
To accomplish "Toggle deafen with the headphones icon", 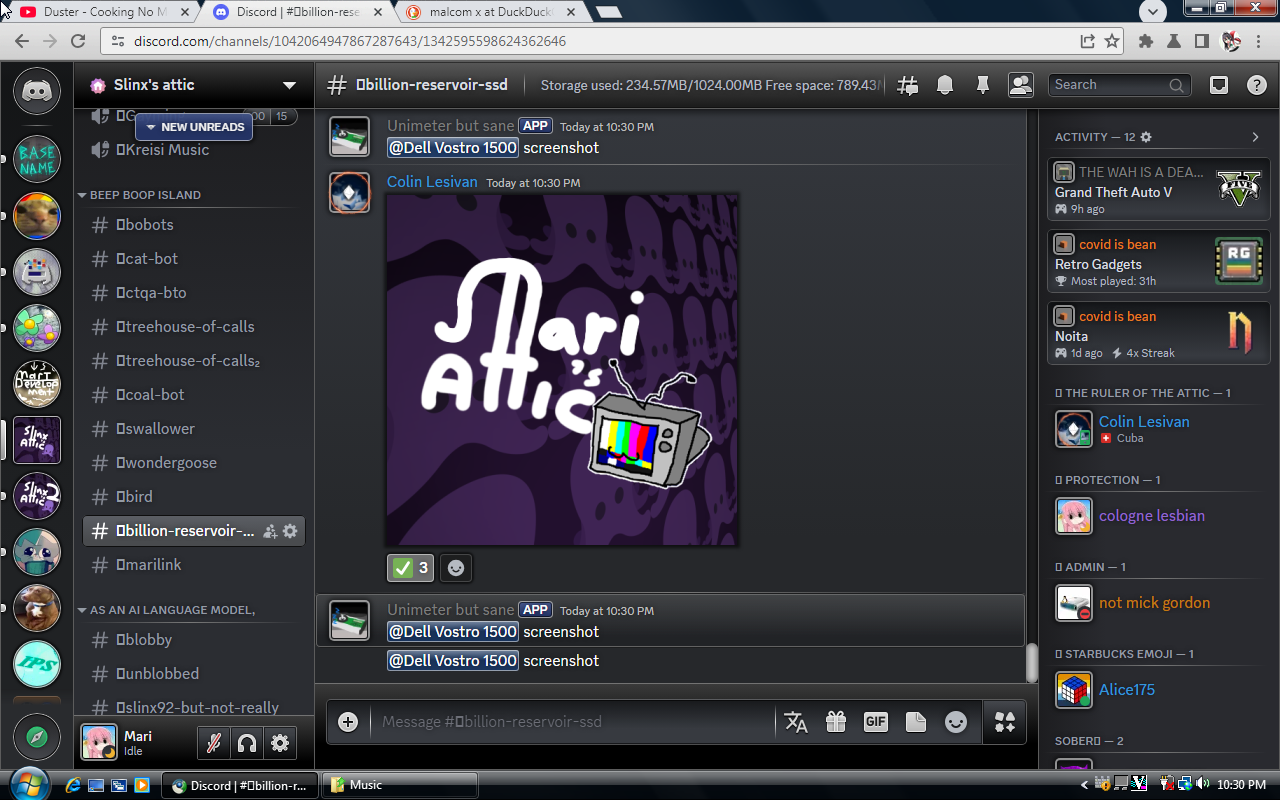I will [x=246, y=743].
